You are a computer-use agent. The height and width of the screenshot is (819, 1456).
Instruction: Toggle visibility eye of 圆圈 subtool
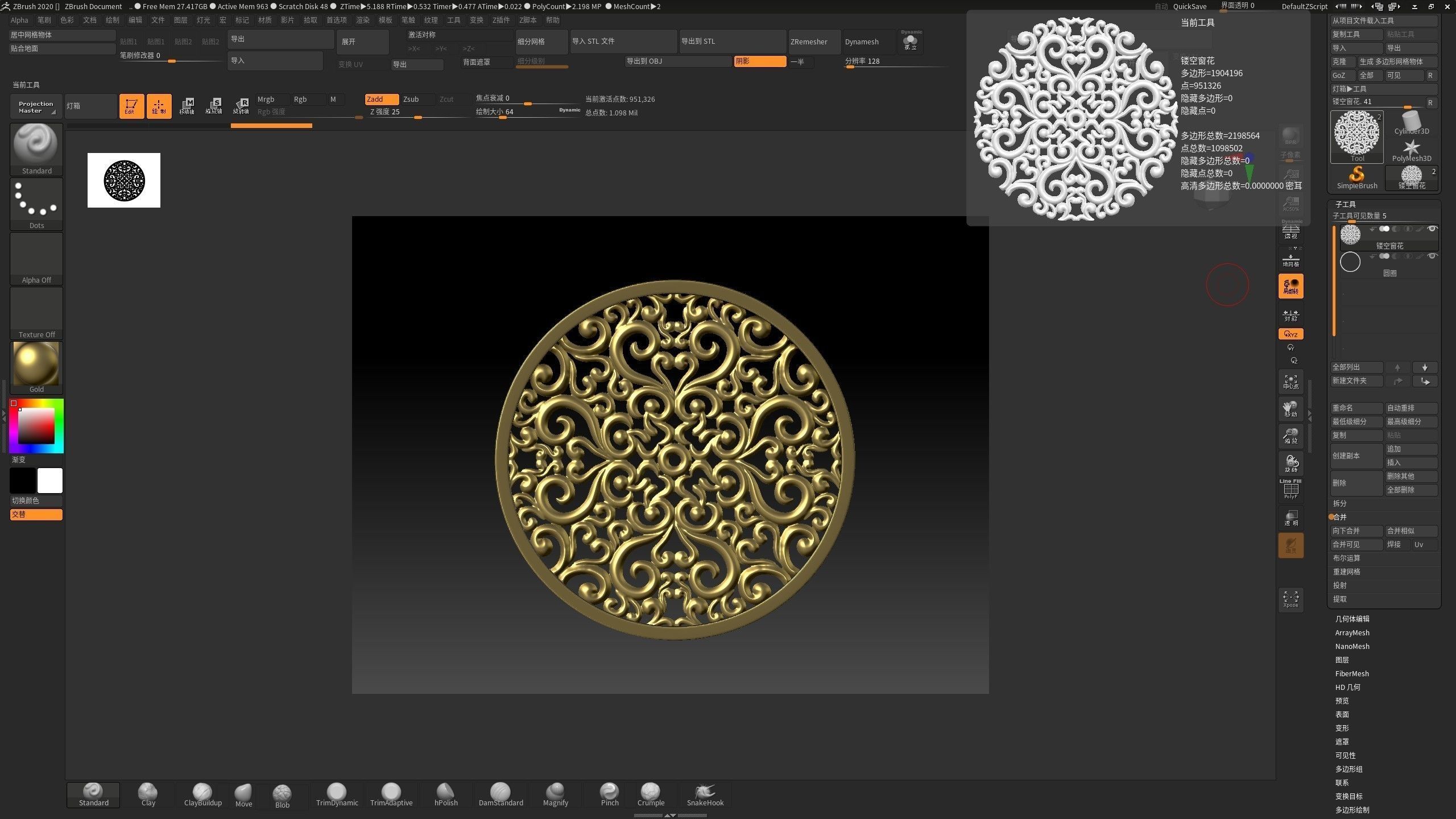pos(1432,256)
